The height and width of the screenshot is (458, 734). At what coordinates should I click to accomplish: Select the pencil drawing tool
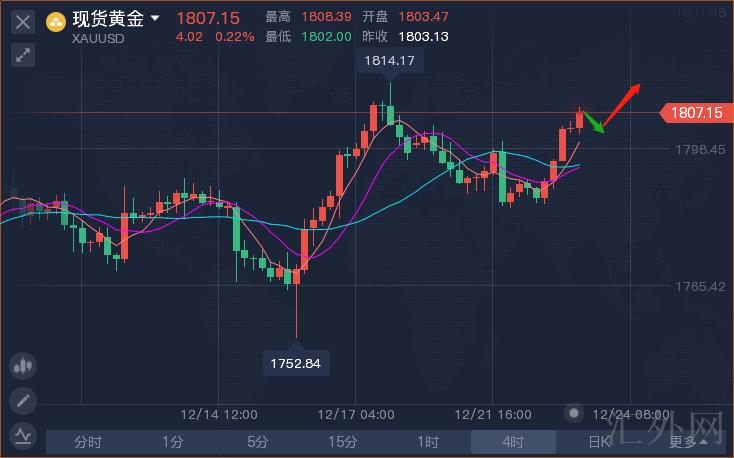tap(23, 401)
